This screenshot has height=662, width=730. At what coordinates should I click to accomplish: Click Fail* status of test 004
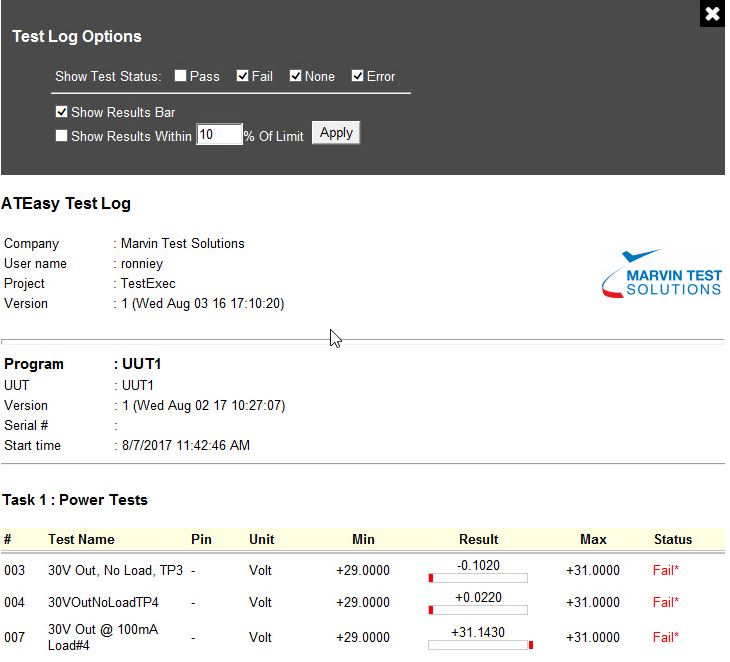(666, 602)
